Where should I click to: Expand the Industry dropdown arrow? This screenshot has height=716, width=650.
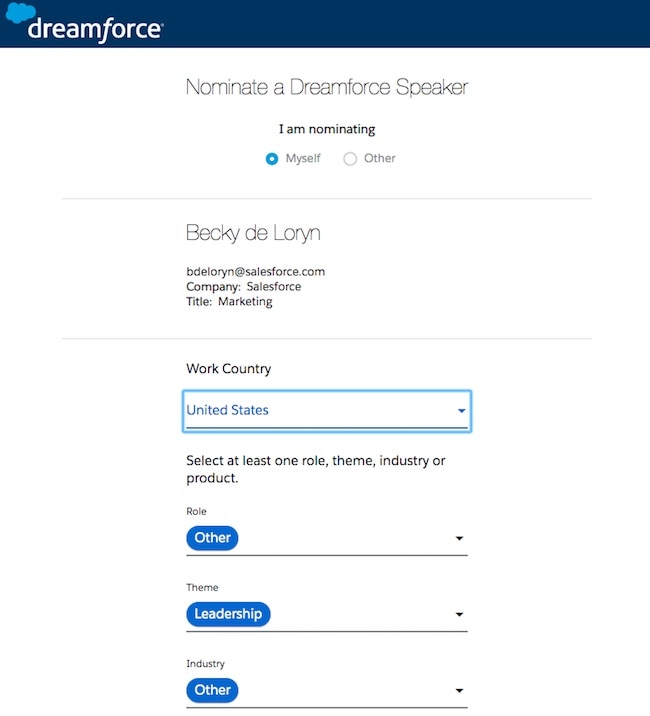[459, 690]
